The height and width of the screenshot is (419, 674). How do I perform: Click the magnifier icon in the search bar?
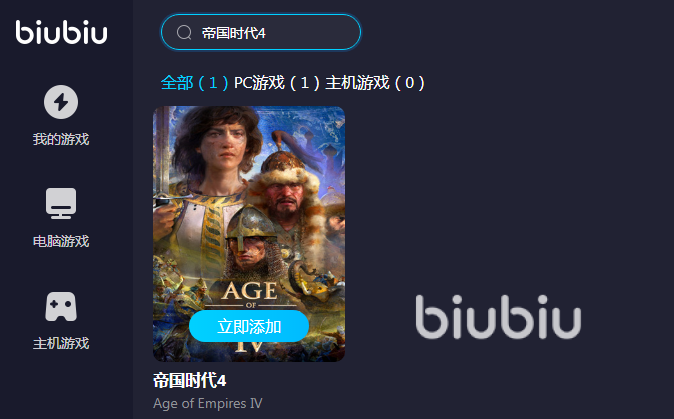click(184, 33)
